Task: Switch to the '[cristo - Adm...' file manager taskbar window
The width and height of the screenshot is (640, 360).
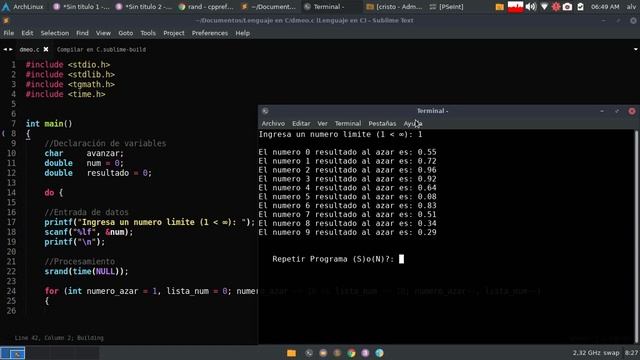Action: point(394,7)
